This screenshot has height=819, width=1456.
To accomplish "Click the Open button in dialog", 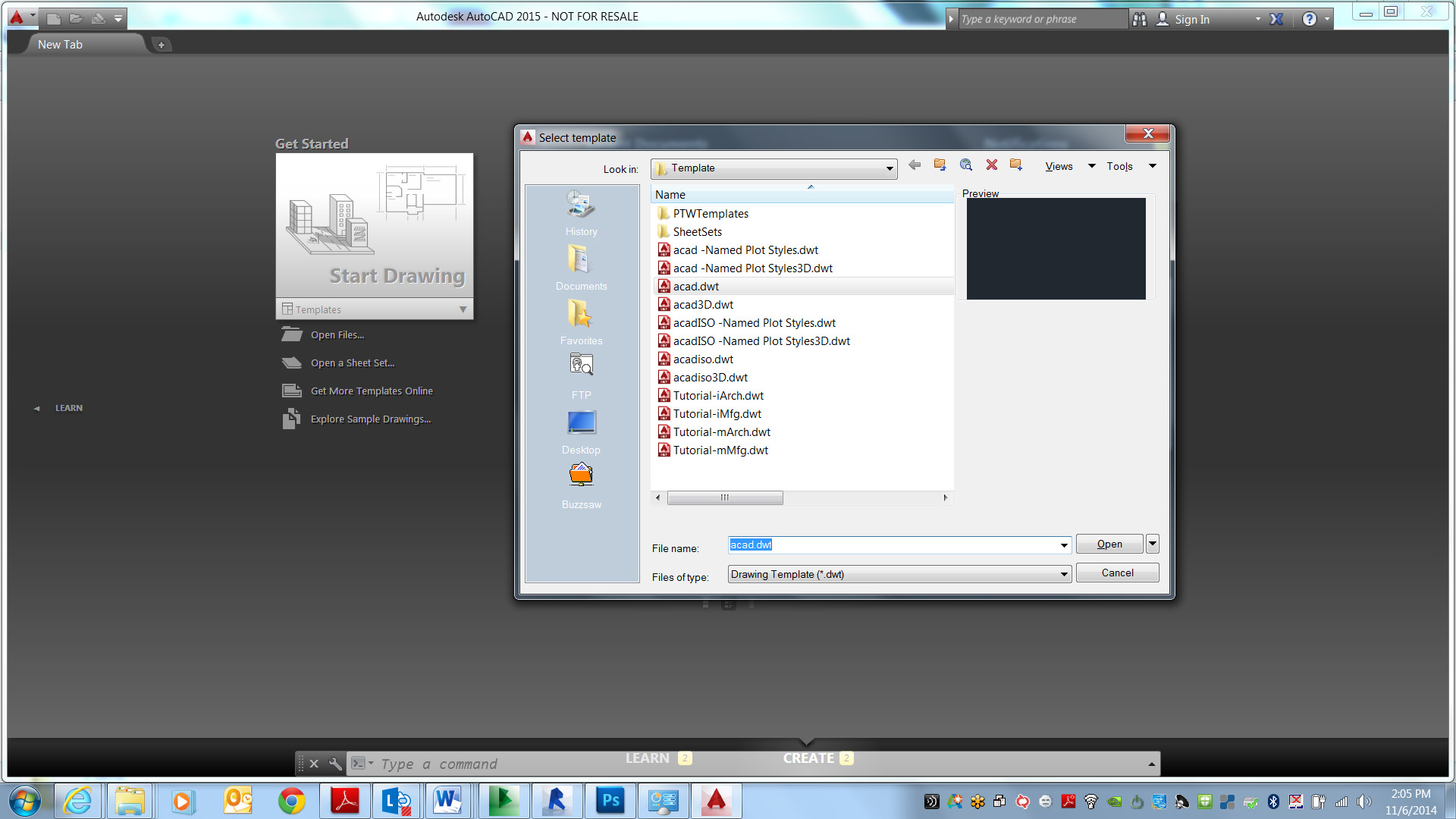I will (1109, 544).
